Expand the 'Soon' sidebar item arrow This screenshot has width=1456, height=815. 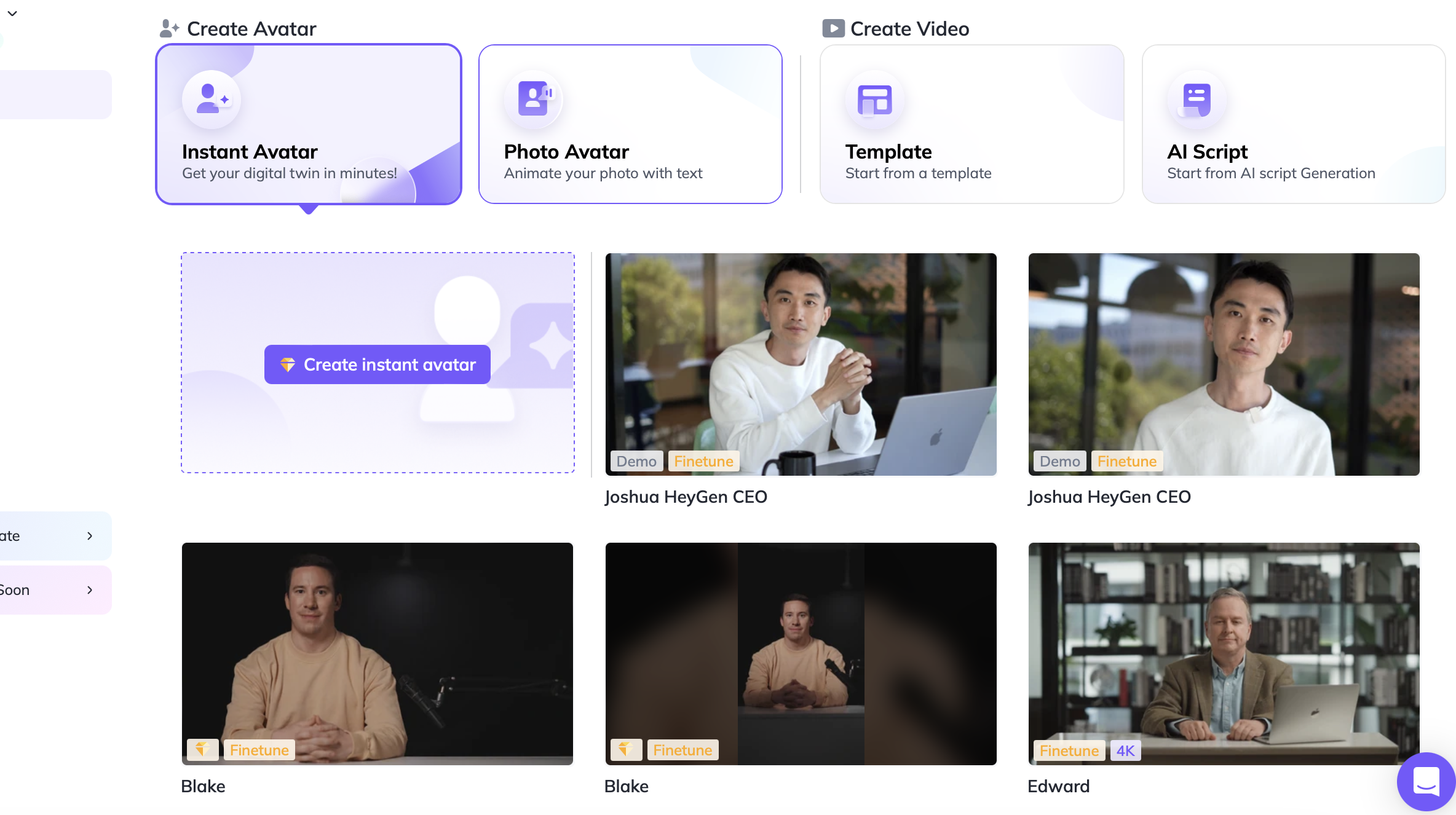(x=90, y=590)
